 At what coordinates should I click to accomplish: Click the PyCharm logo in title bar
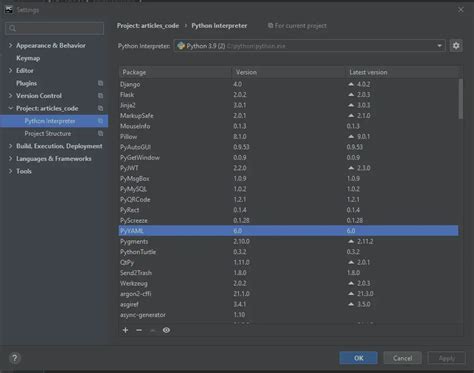9,10
